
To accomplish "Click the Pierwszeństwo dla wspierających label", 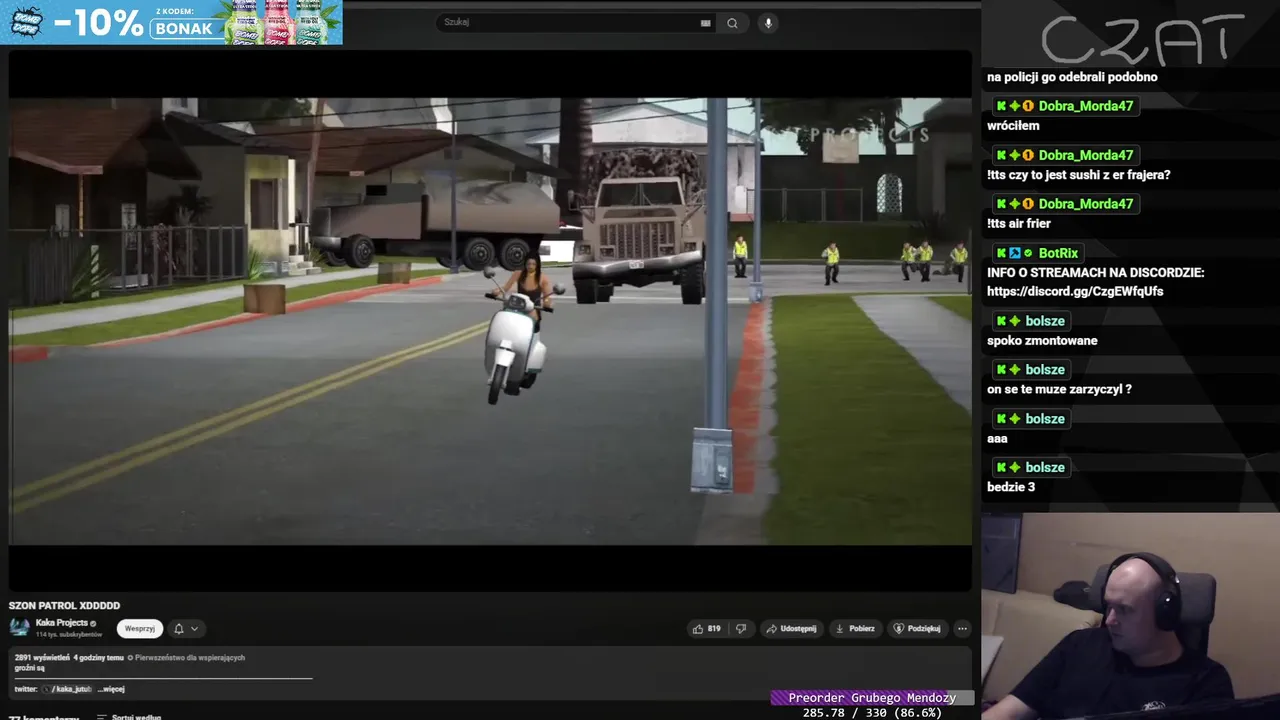I will click(189, 658).
